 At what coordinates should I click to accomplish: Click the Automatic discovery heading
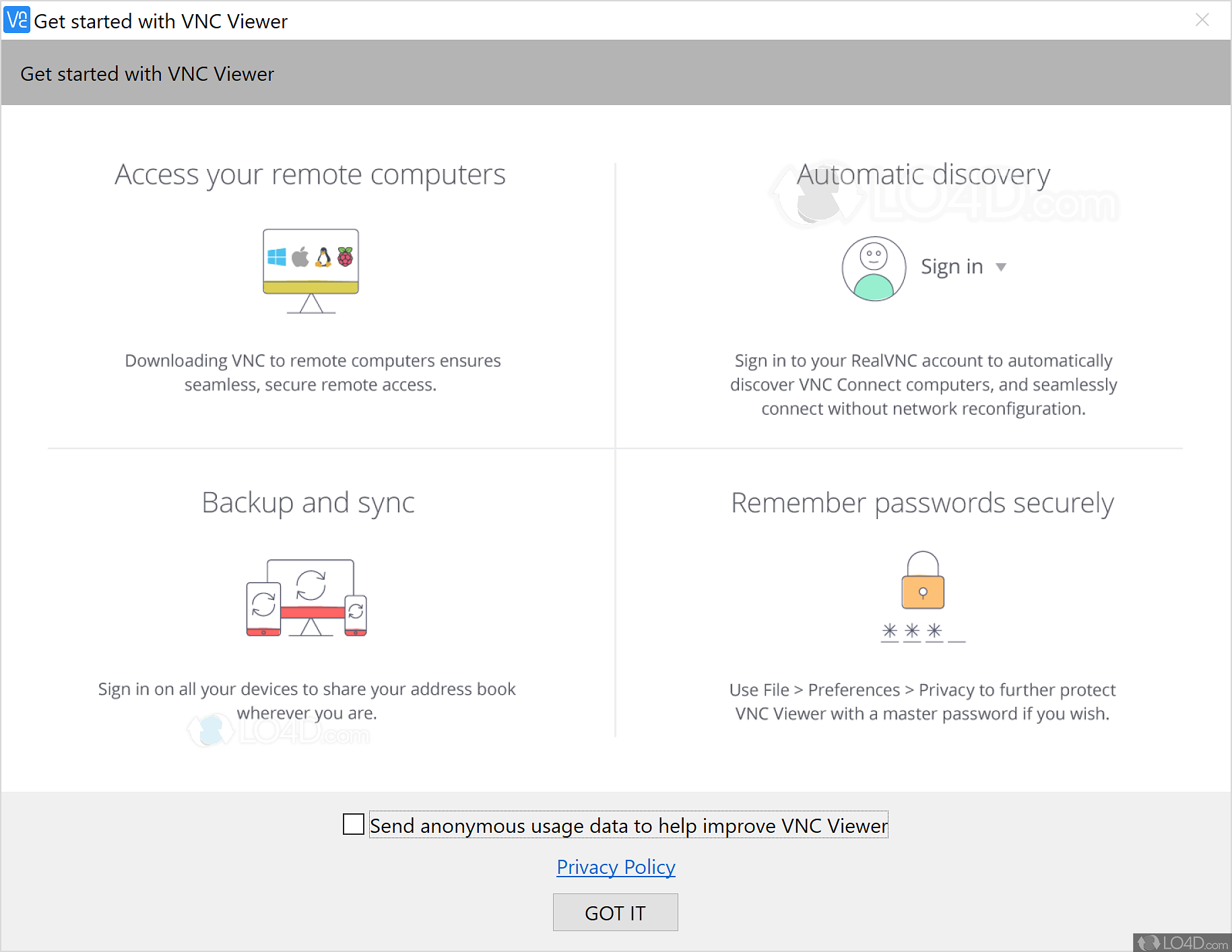click(x=923, y=175)
